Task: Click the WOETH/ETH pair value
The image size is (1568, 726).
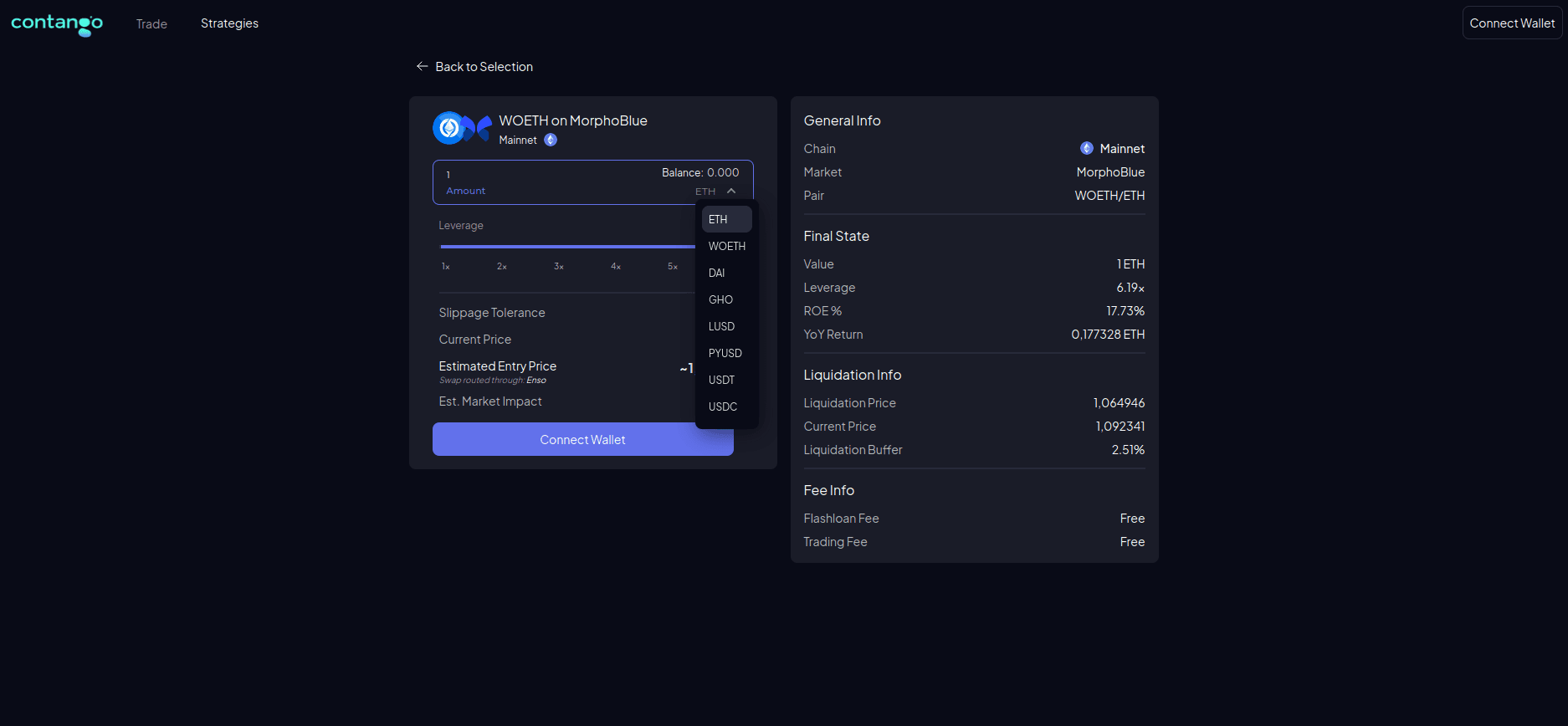Action: 1109,196
